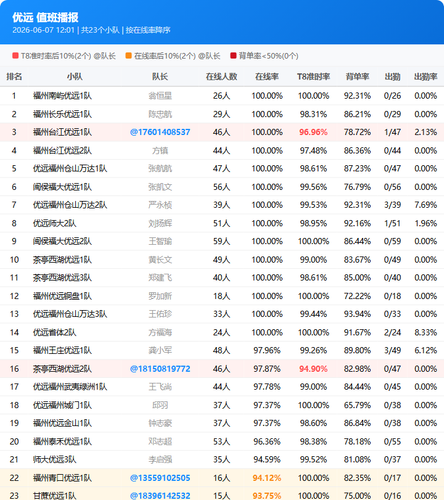Viewport: 444px width, 500px height.
Task: Select team 茶亭西湖优远3队
Action: click(62, 278)
